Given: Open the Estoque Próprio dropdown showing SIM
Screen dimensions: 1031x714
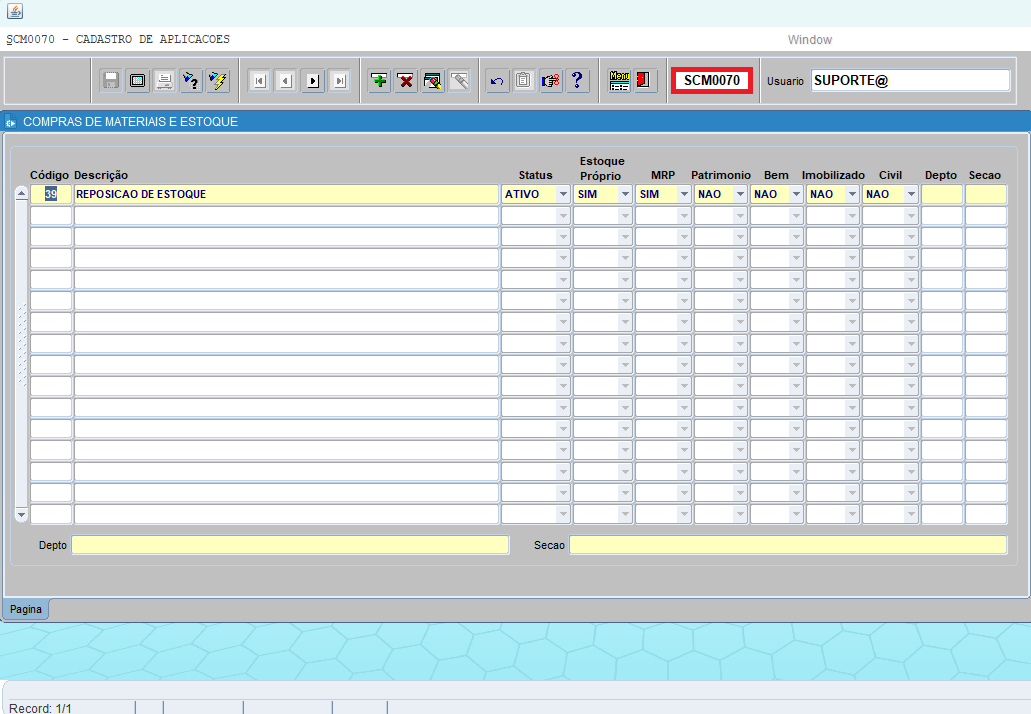Looking at the screenshot, I should tap(625, 195).
